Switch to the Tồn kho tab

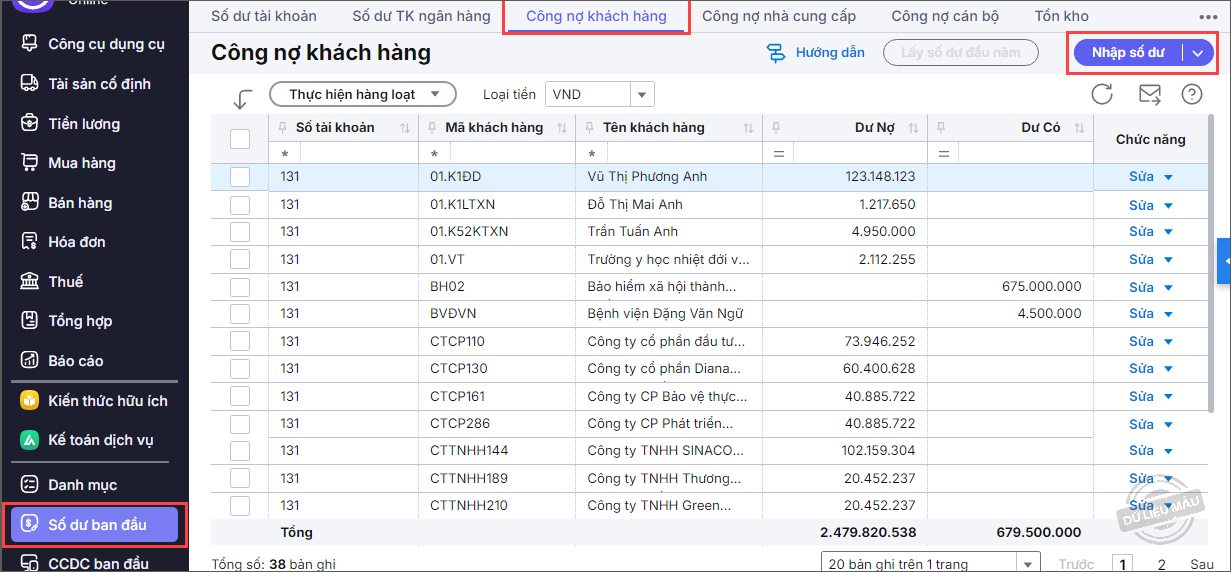[x=1061, y=16]
